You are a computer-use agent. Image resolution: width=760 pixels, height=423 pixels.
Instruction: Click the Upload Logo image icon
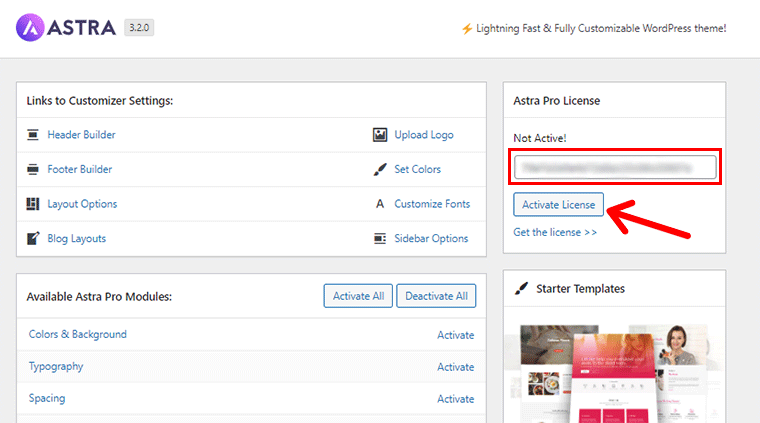point(380,135)
